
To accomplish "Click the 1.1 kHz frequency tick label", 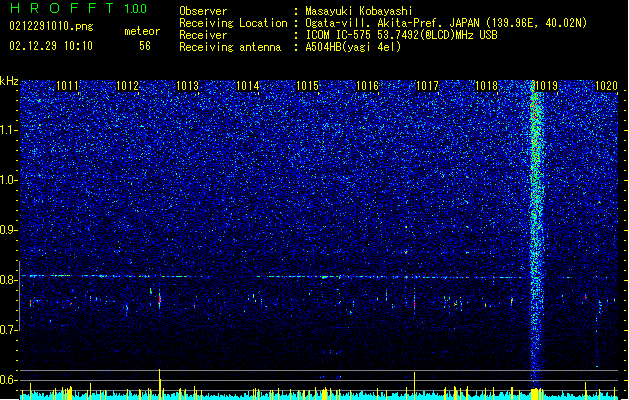I will pos(8,130).
